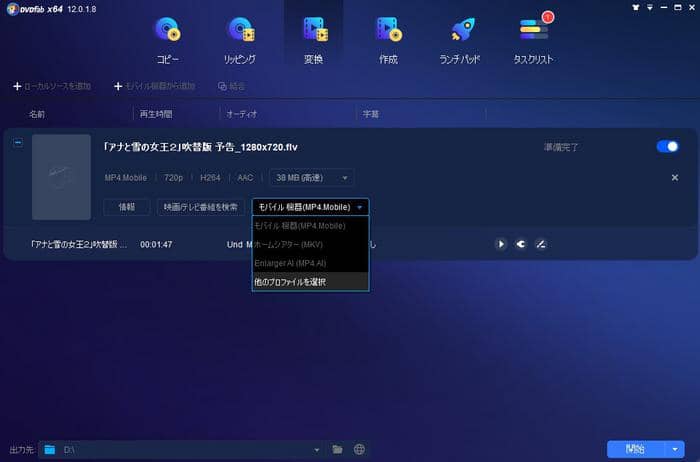
Task: Click the 情報 (Info) button
Action: [127, 207]
